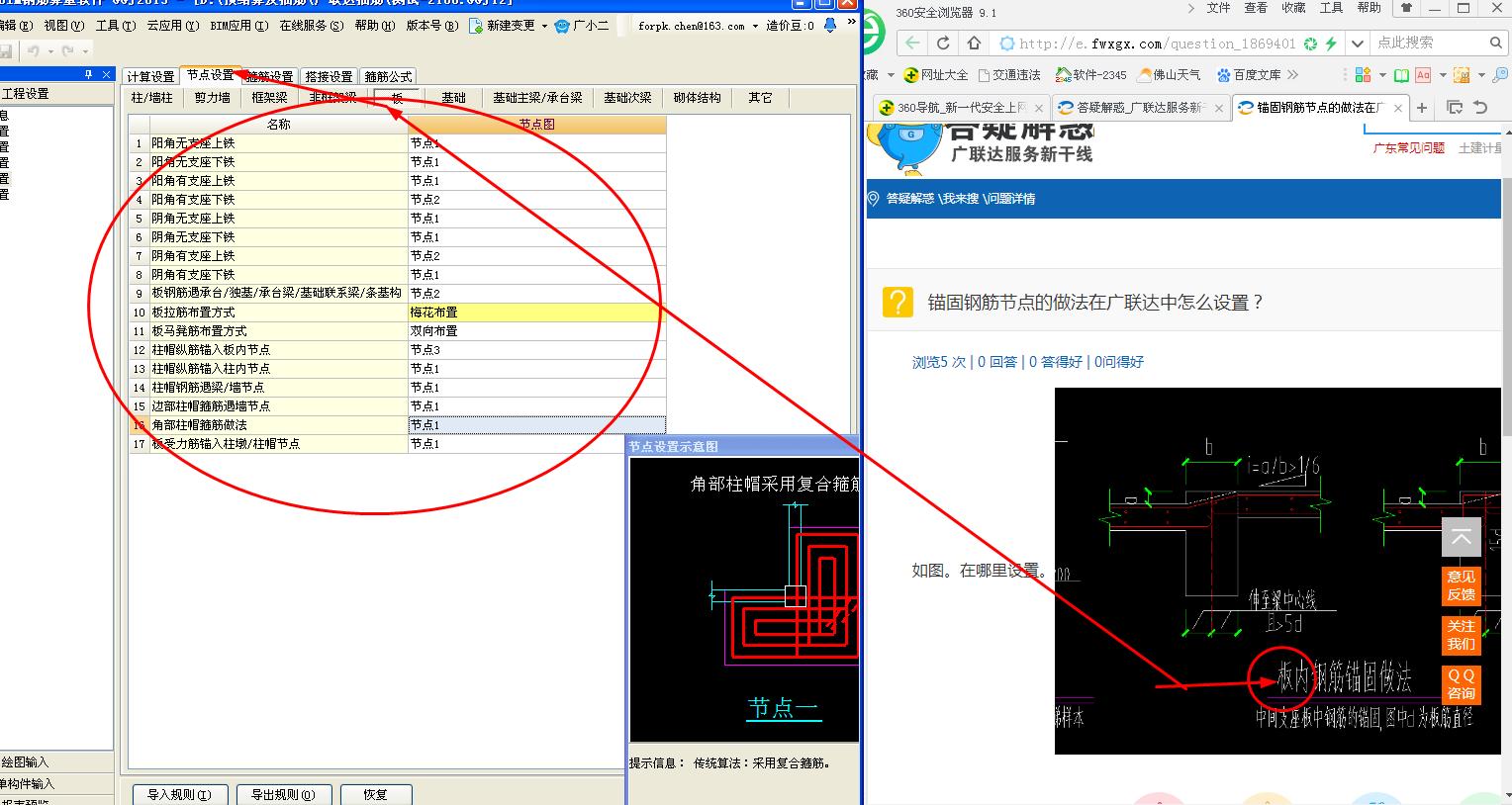Open 网址大全 bookmark
This screenshot has height=805, width=1512.
(x=936, y=75)
